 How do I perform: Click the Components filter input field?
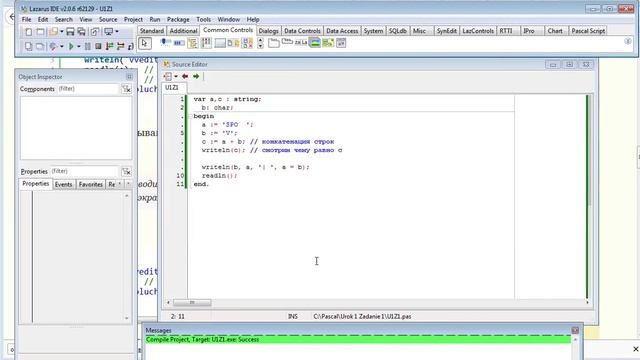pyautogui.click(x=87, y=89)
